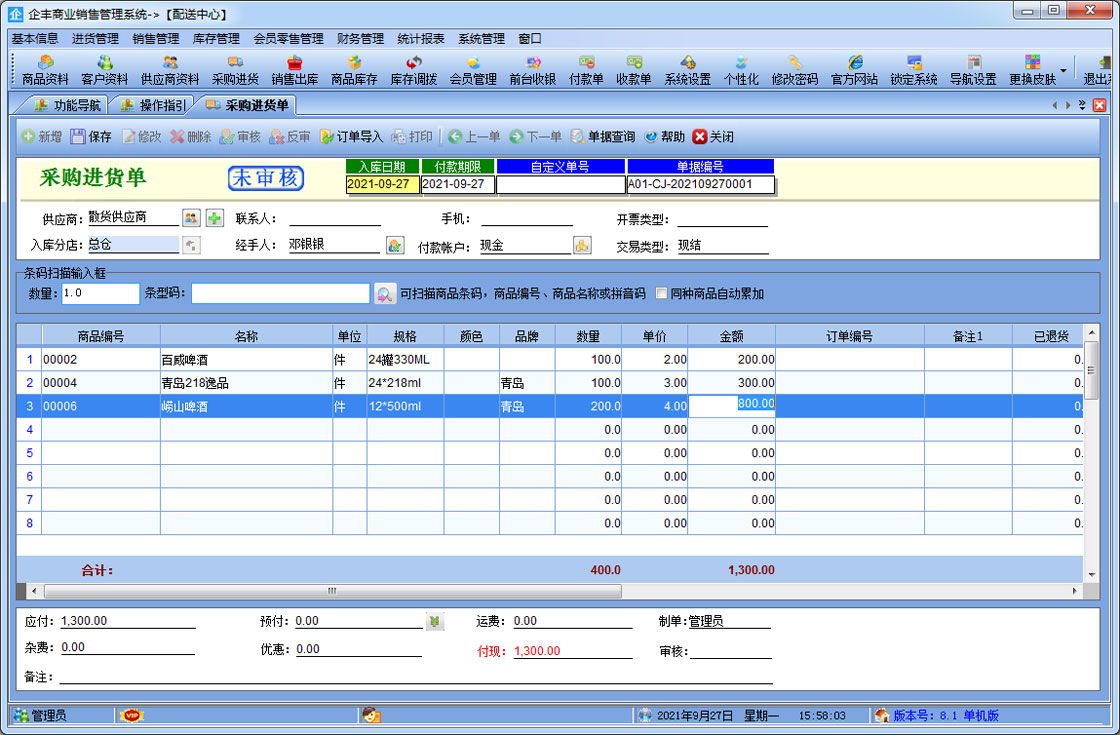Open the 财务管理 menu
Image resolution: width=1120 pixels, height=735 pixels.
360,39
